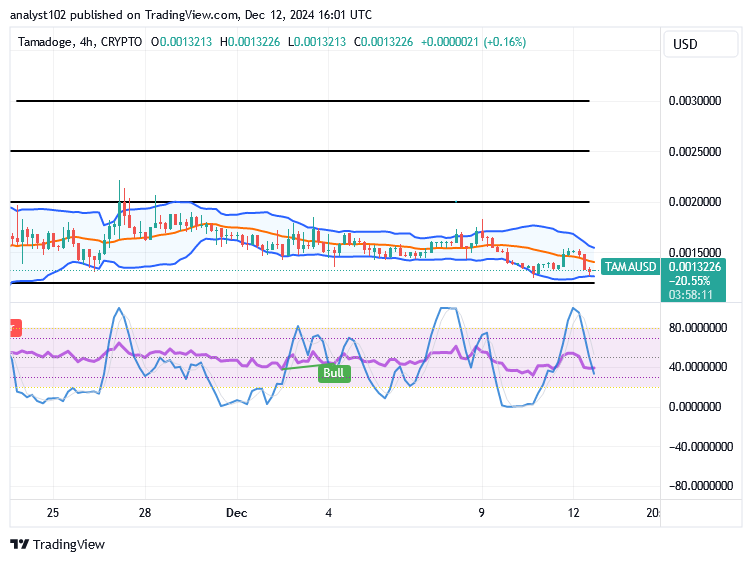Click the low value L0.0013213
Viewport: 752px width, 562px height.
click(x=317, y=42)
